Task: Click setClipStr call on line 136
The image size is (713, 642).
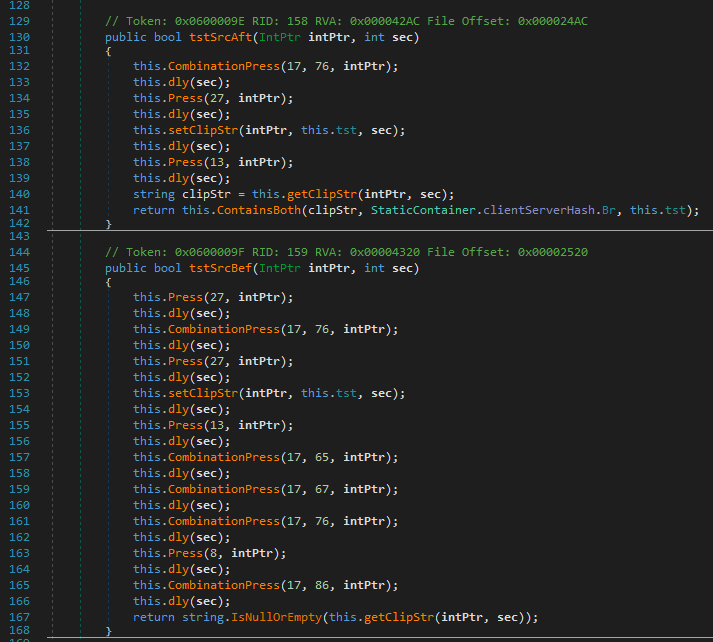Action: tap(202, 130)
